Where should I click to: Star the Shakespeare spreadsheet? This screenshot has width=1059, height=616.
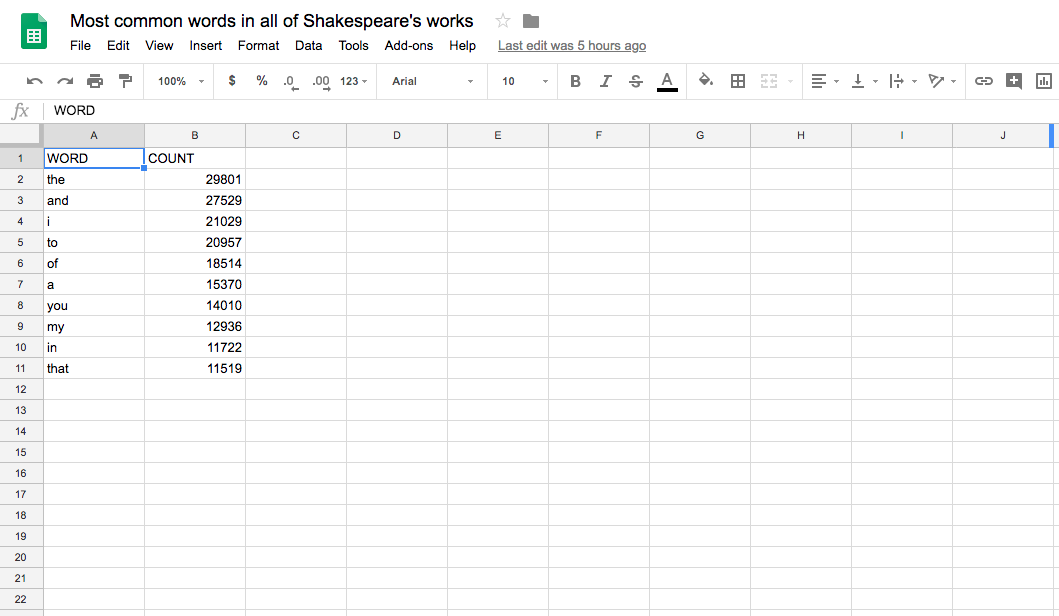[x=502, y=20]
